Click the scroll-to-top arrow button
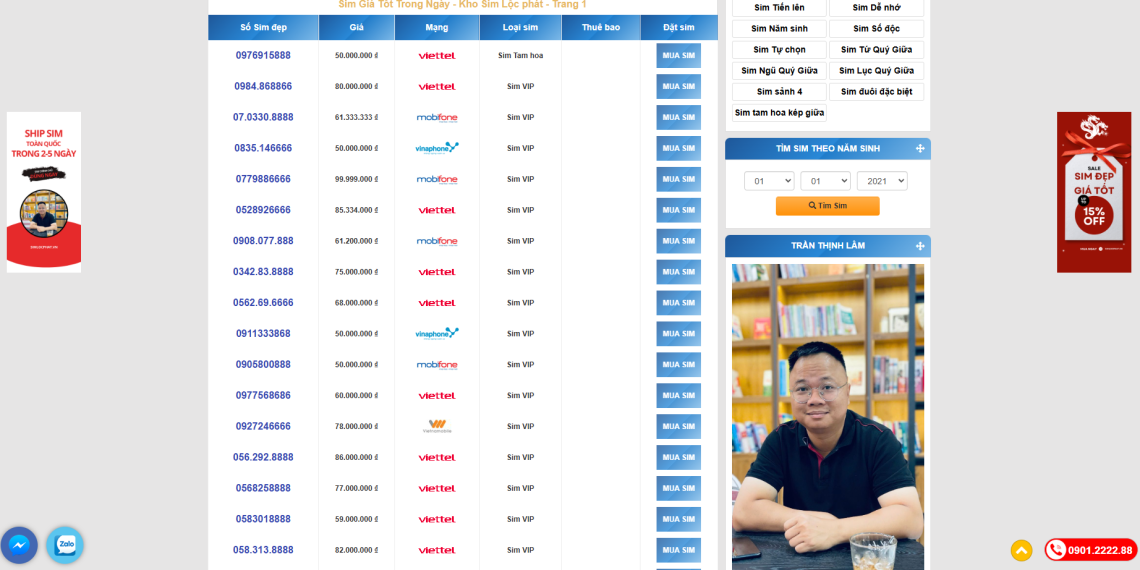 pyautogui.click(x=1021, y=550)
